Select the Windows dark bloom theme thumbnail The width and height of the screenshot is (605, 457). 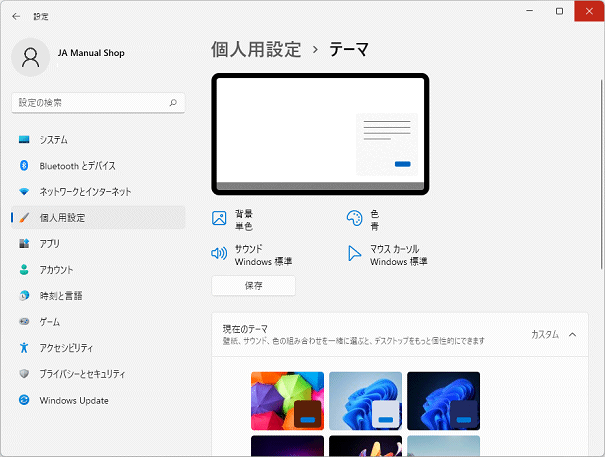(x=444, y=401)
